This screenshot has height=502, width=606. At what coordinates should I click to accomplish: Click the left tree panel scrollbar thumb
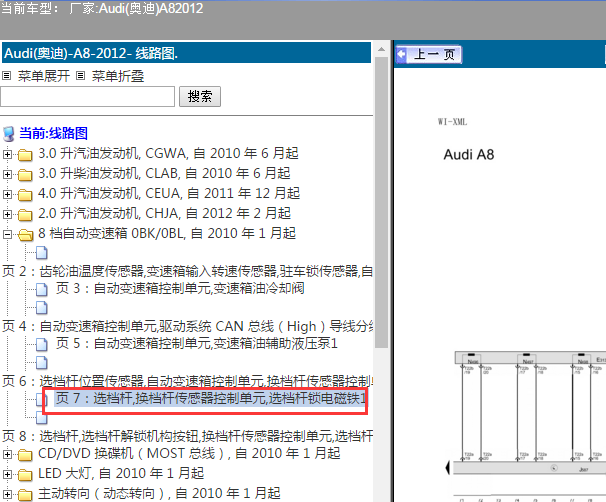coord(381,203)
